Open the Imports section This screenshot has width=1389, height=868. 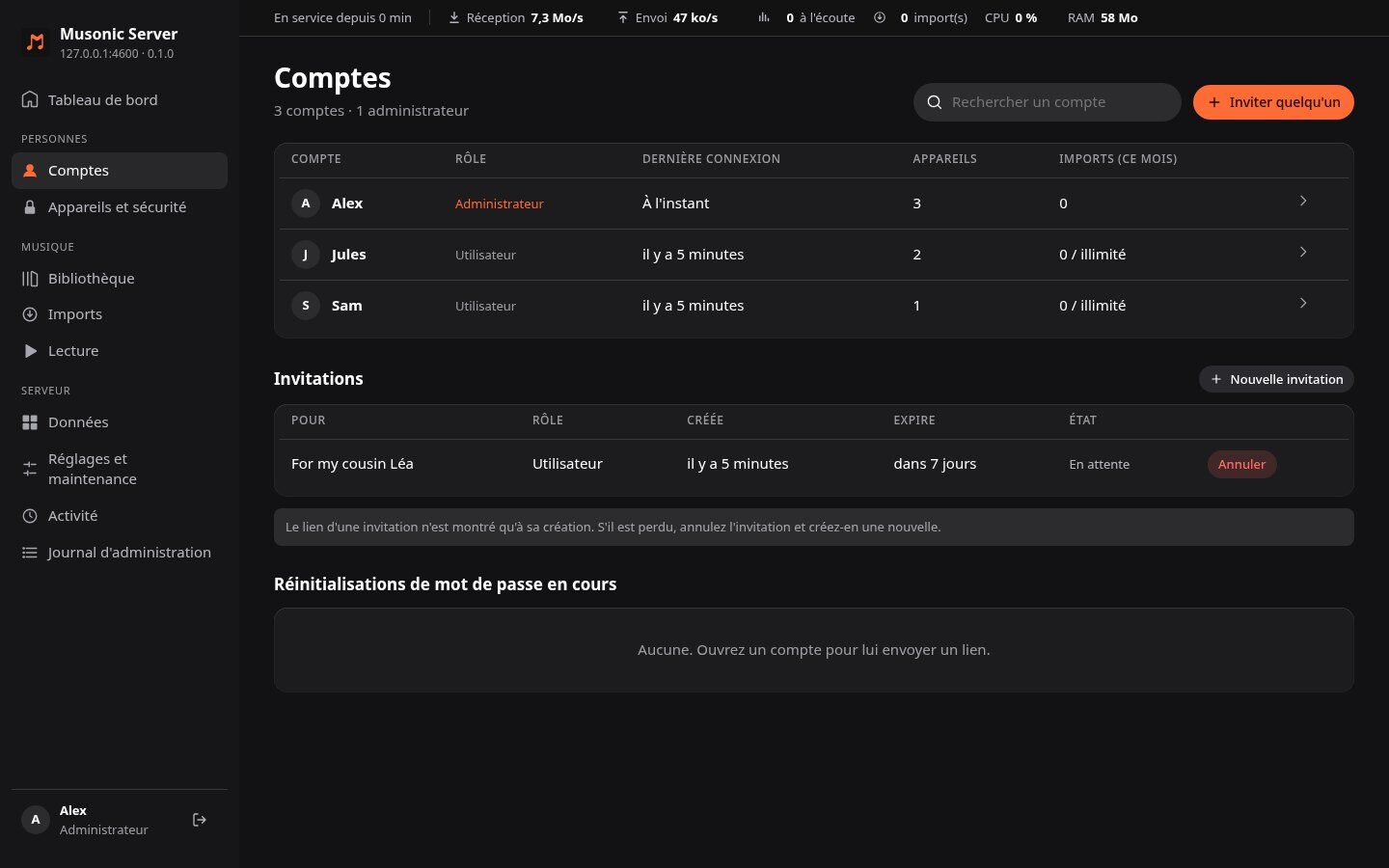pyautogui.click(x=120, y=314)
